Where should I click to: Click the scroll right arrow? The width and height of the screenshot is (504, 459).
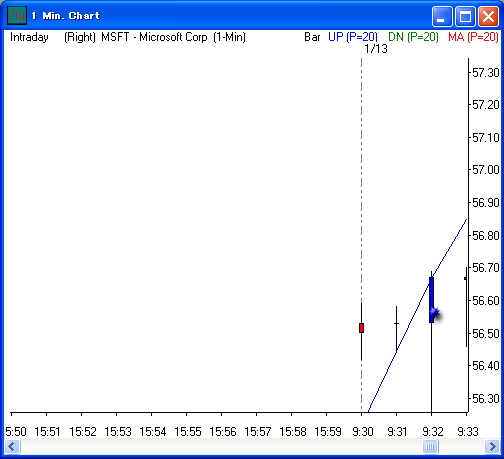491,446
